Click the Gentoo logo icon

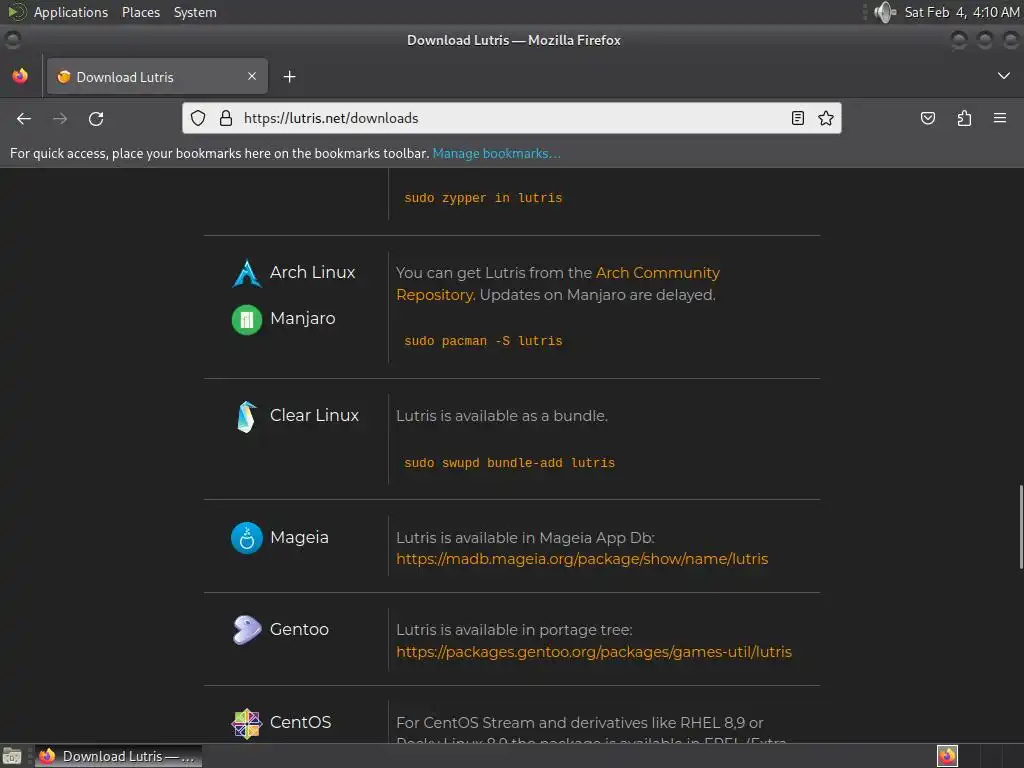(x=247, y=630)
